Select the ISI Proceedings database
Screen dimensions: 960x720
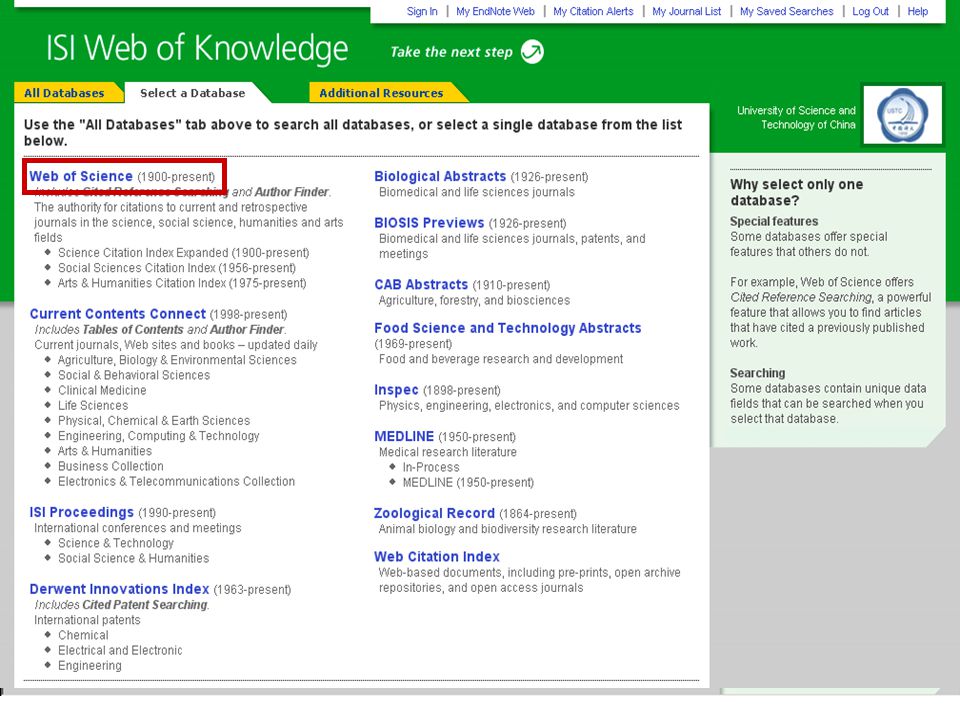[81, 512]
